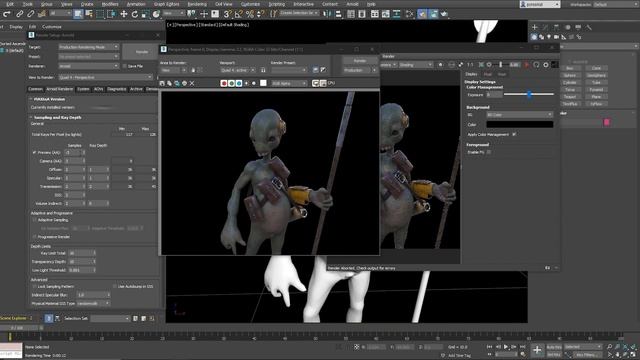This screenshot has height=360, width=640.
Task: Open the black Background Color swatch
Action: [x=520, y=124]
